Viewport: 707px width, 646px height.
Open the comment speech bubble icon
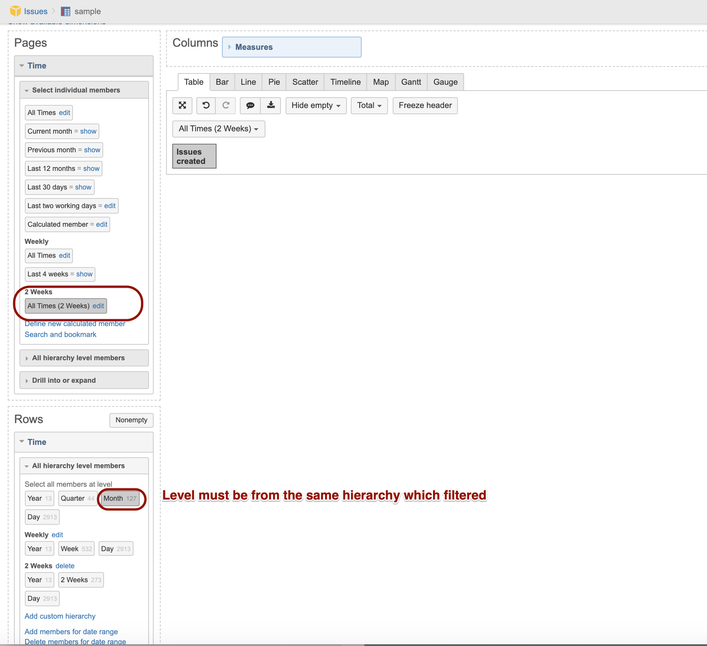pos(250,105)
